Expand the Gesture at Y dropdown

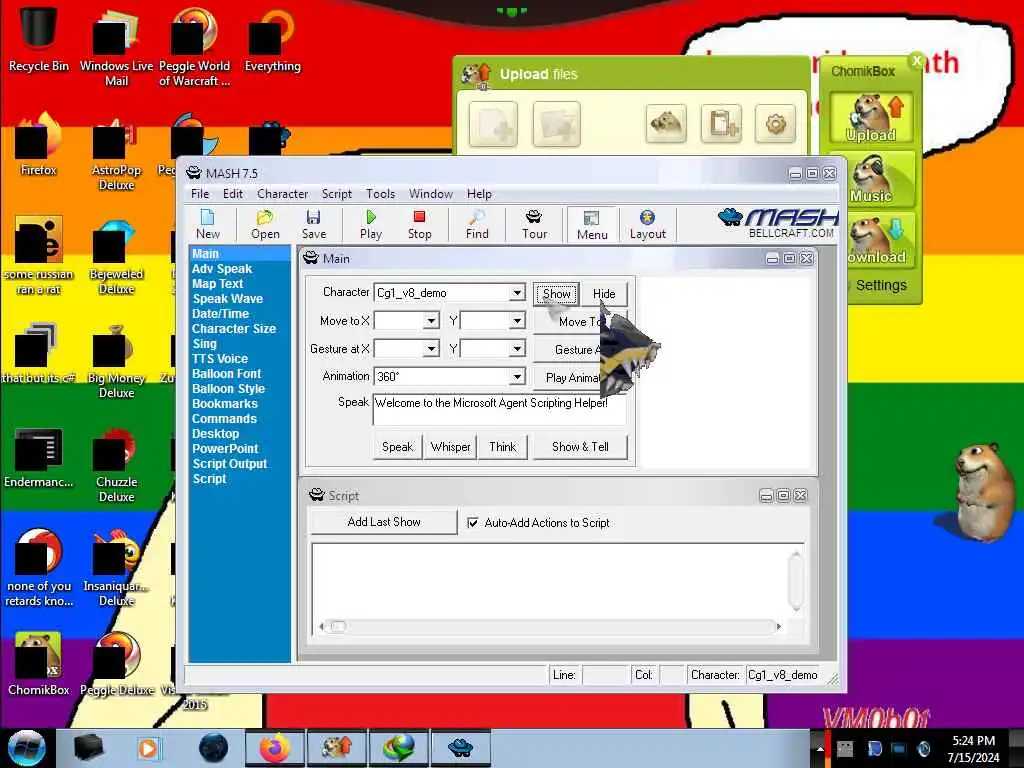(x=517, y=349)
